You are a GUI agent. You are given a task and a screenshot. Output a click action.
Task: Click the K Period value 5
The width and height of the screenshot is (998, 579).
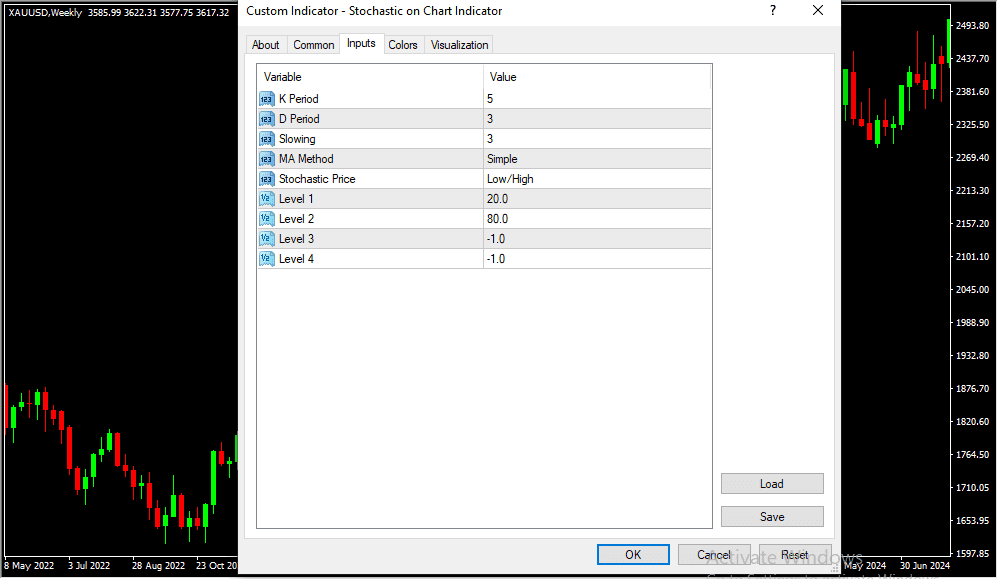tap(490, 99)
